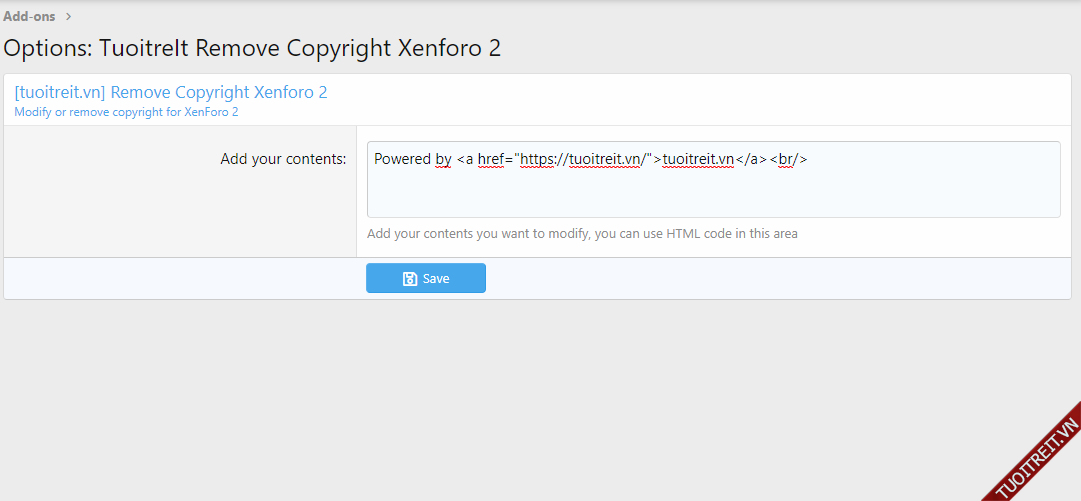The height and width of the screenshot is (501, 1081).
Task: Click "https" in the URL text
Action: [541, 159]
